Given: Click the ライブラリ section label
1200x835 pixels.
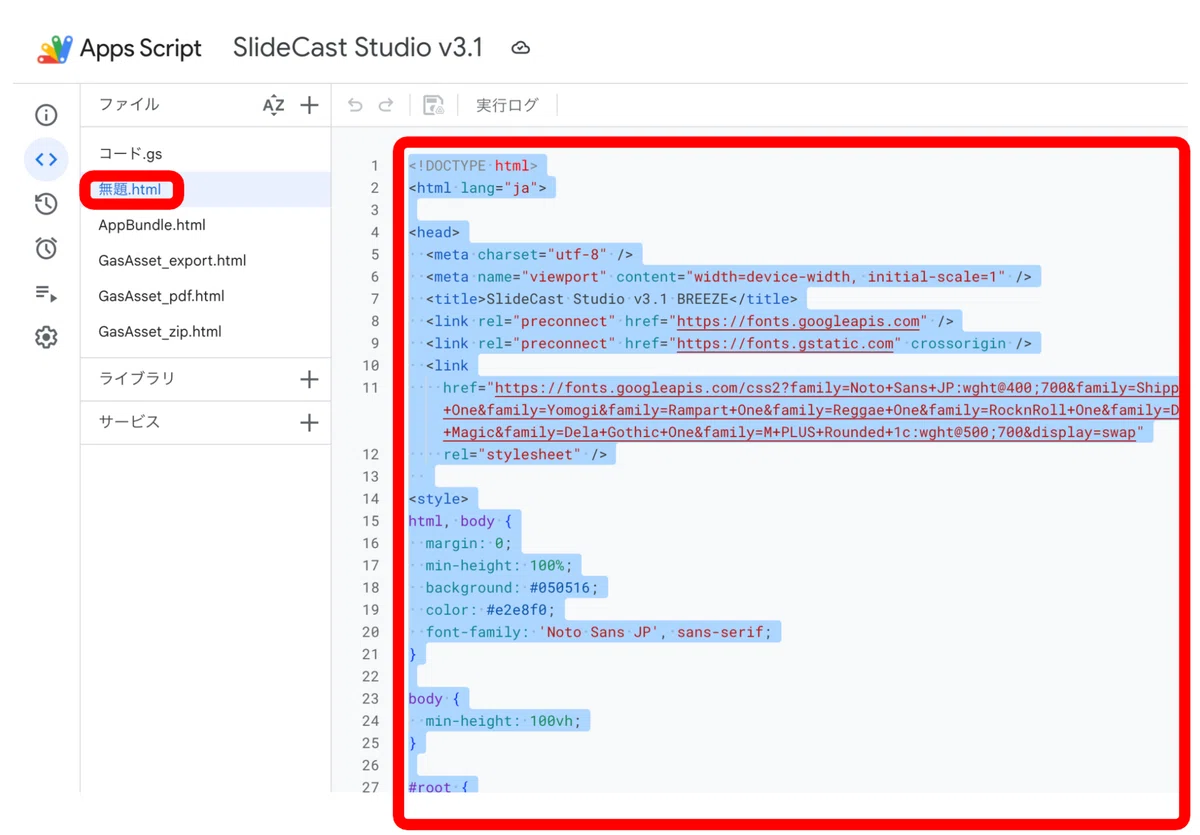Looking at the screenshot, I should click(x=137, y=379).
